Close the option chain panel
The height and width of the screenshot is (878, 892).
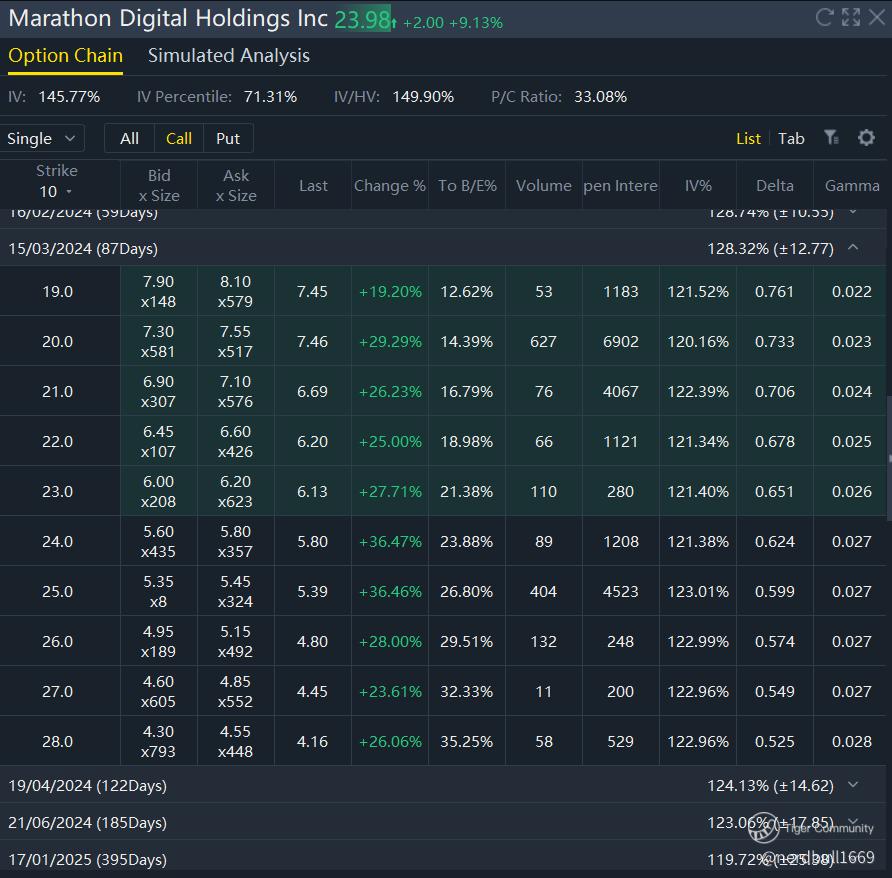pyautogui.click(x=877, y=17)
